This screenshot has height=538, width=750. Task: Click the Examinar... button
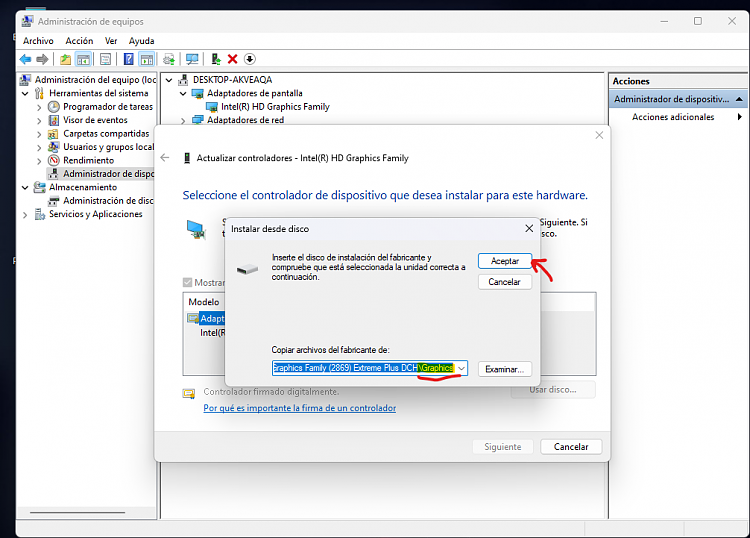pos(505,369)
